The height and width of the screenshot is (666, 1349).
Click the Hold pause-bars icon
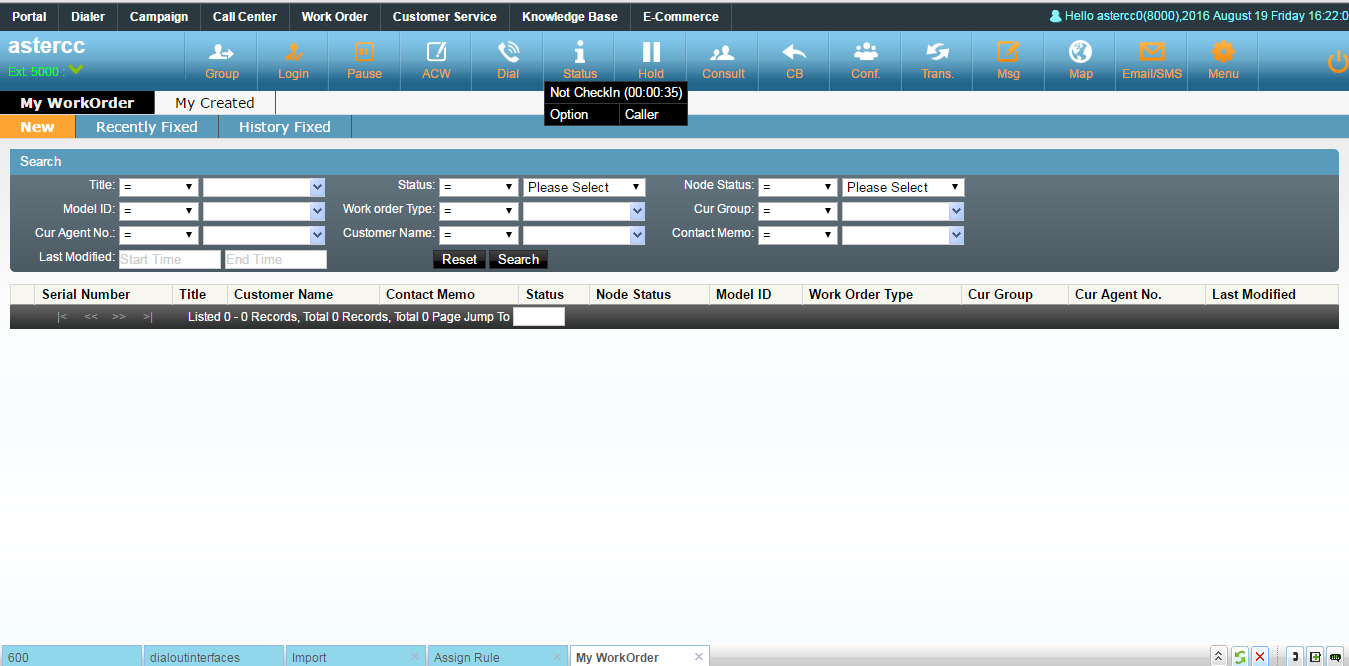[651, 53]
